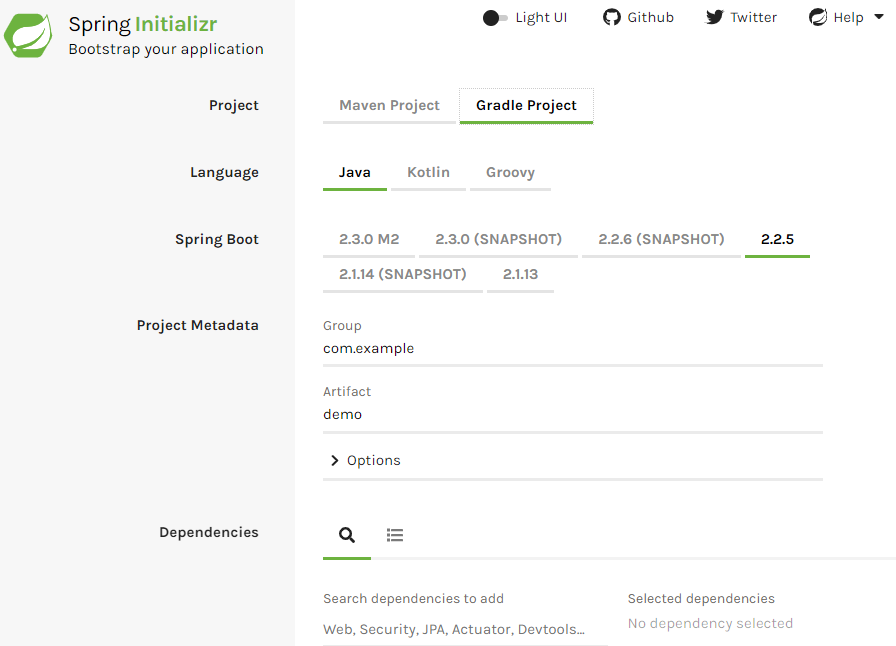This screenshot has height=646, width=896.
Task: Focus the search dependencies input
Action: click(x=465, y=629)
